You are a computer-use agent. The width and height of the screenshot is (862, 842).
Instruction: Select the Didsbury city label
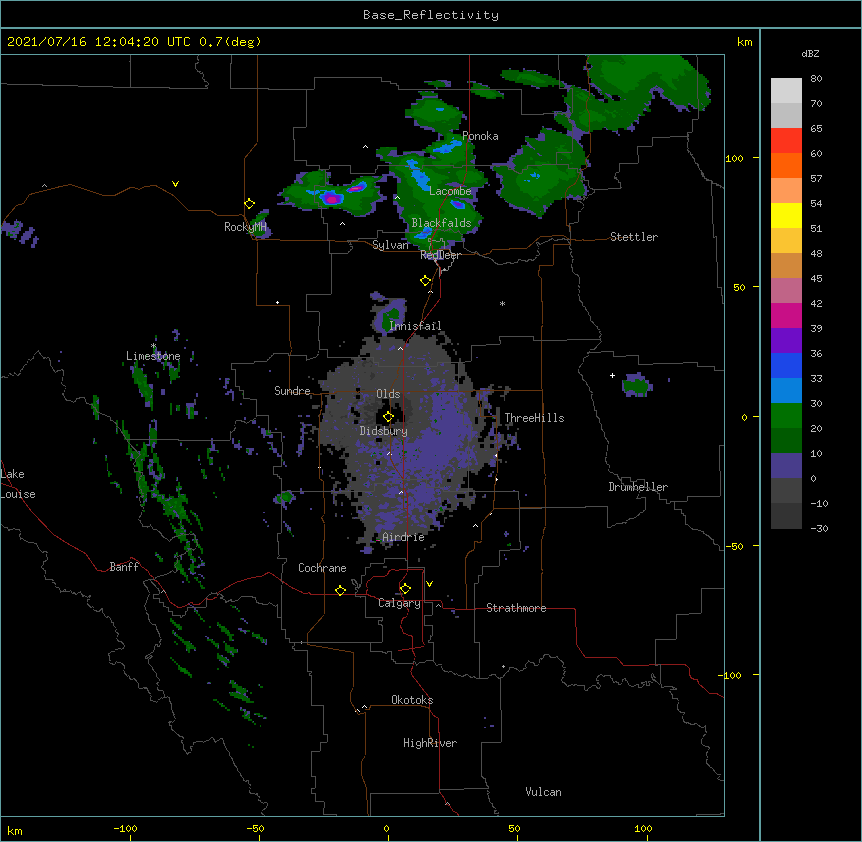(x=383, y=431)
